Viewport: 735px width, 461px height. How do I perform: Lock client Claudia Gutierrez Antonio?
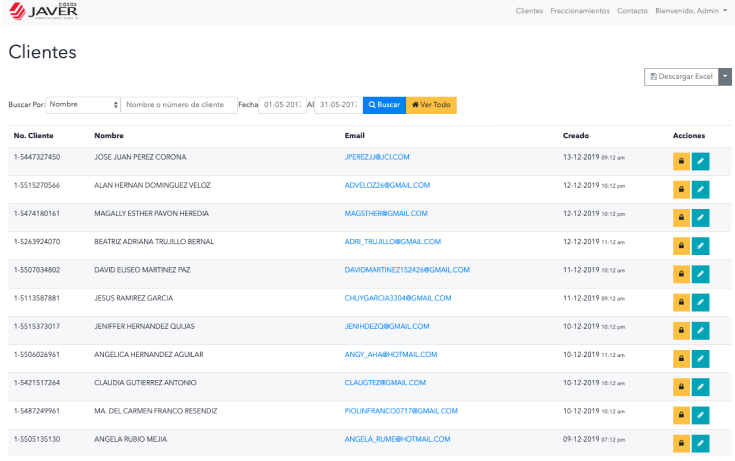coord(681,386)
